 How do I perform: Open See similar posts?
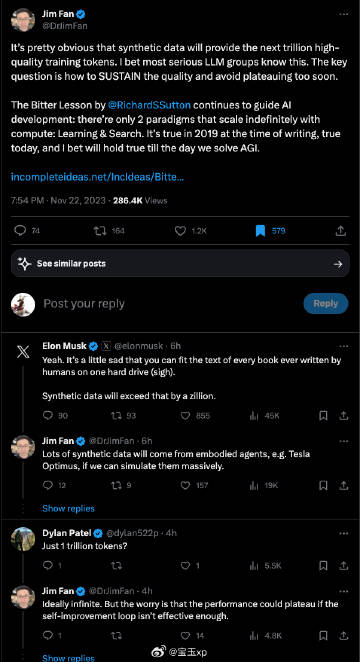(x=180, y=263)
